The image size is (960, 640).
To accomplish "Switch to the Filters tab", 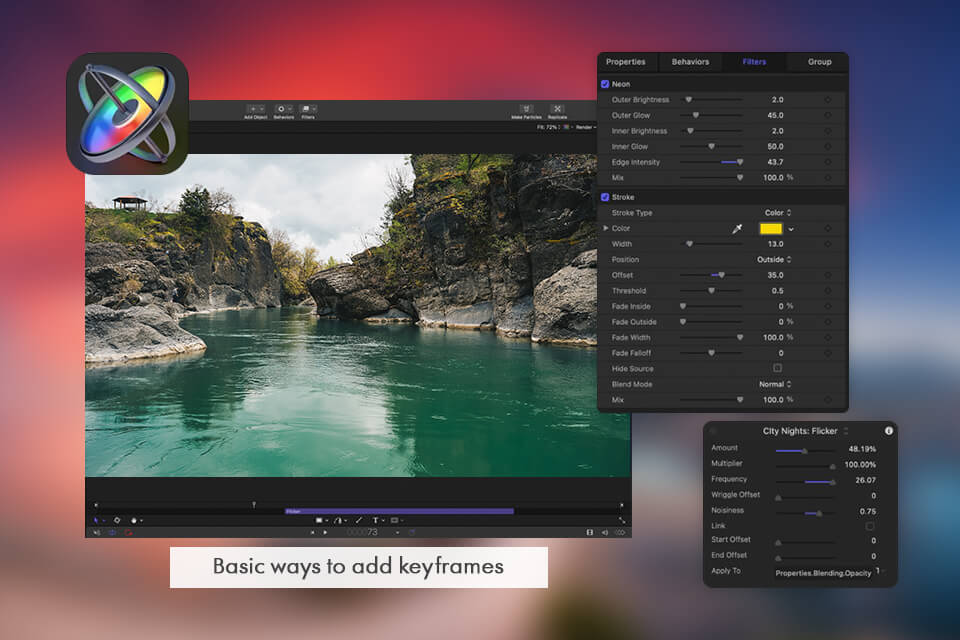I will tap(754, 62).
